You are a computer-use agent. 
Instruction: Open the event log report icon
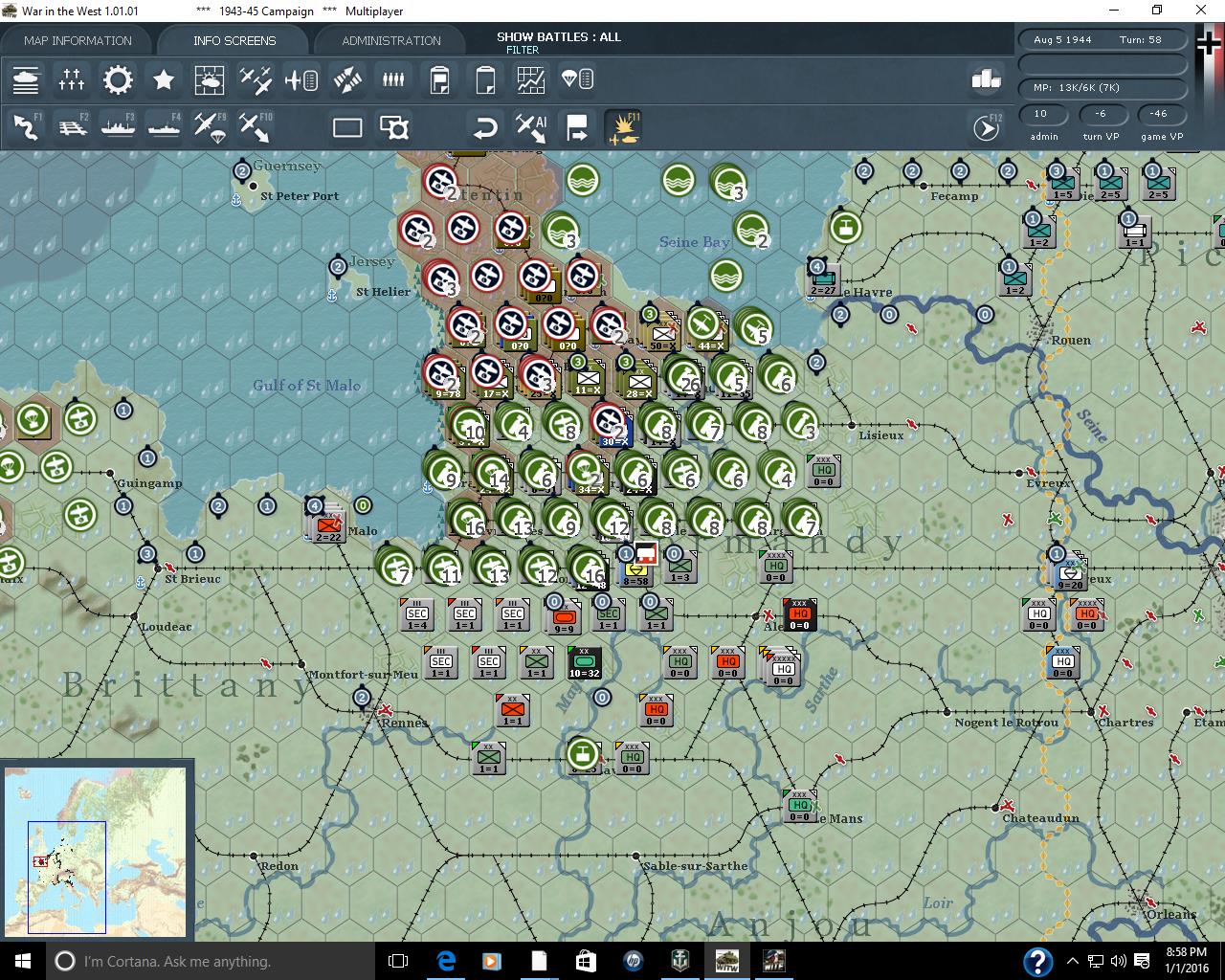(439, 79)
